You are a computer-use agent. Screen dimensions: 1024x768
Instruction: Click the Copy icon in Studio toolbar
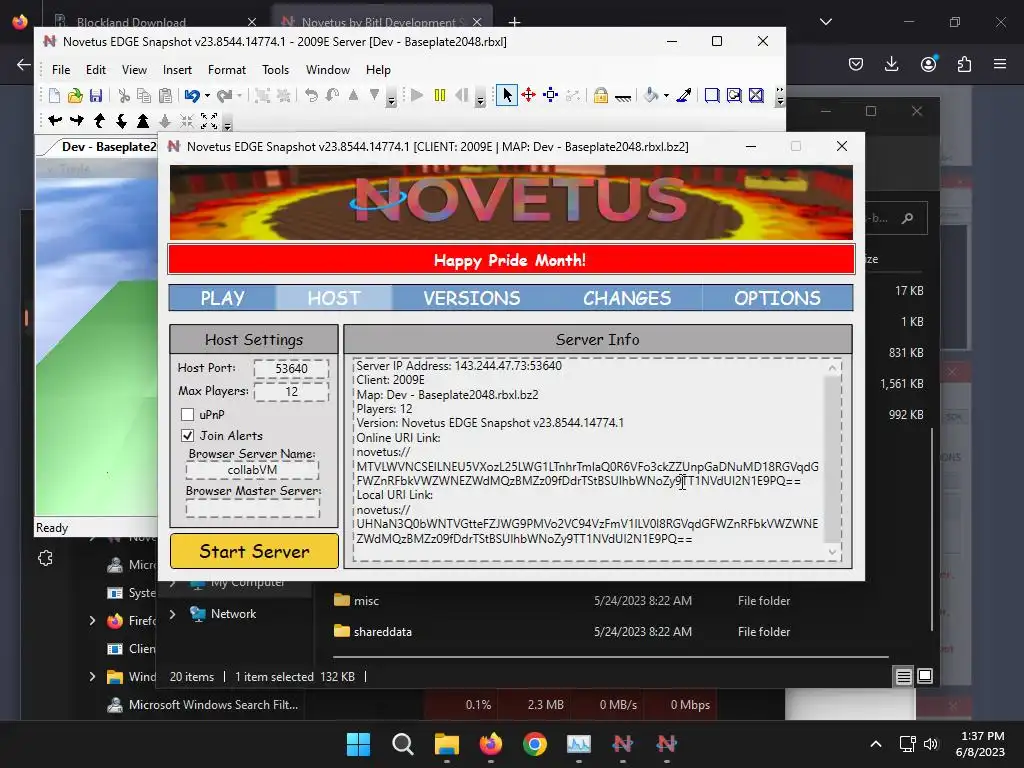point(144,96)
